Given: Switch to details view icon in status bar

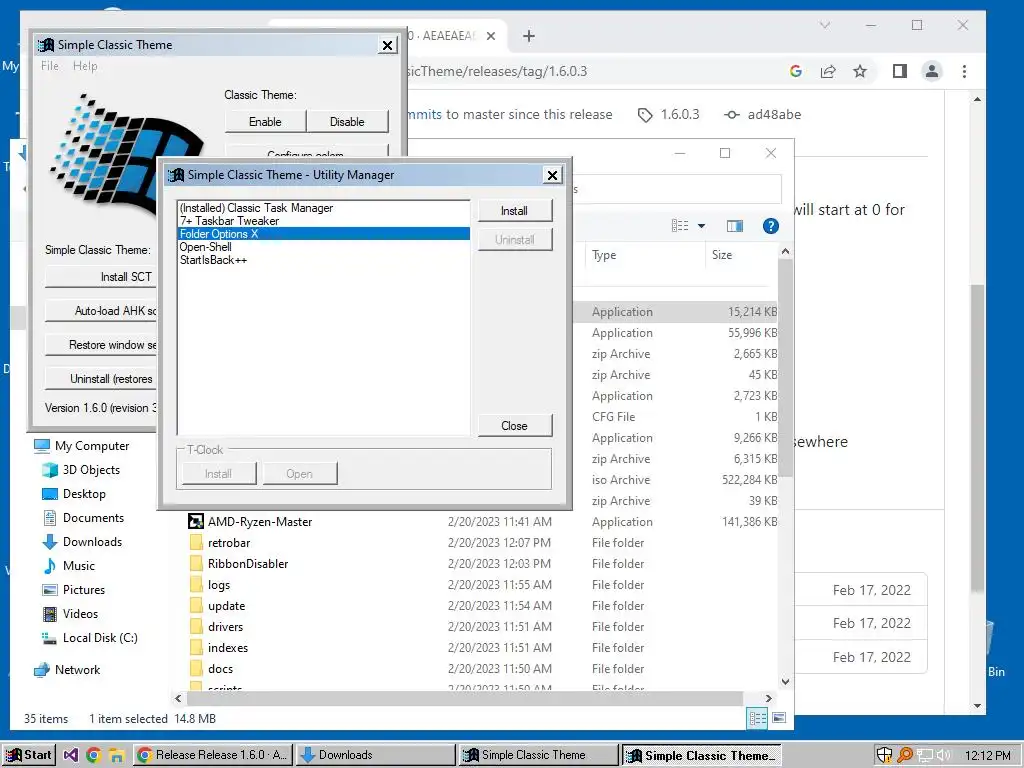Looking at the screenshot, I should point(758,718).
